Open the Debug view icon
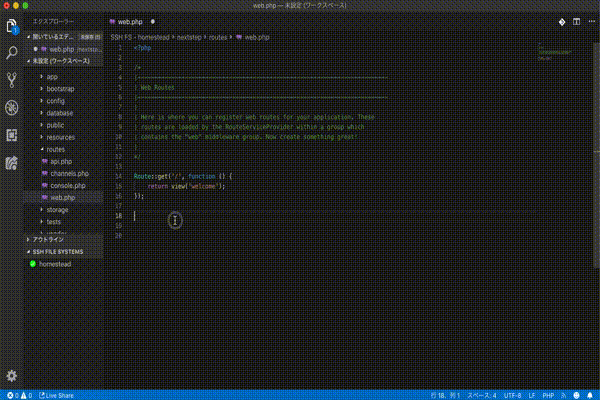This screenshot has height=400, width=600. [x=12, y=108]
